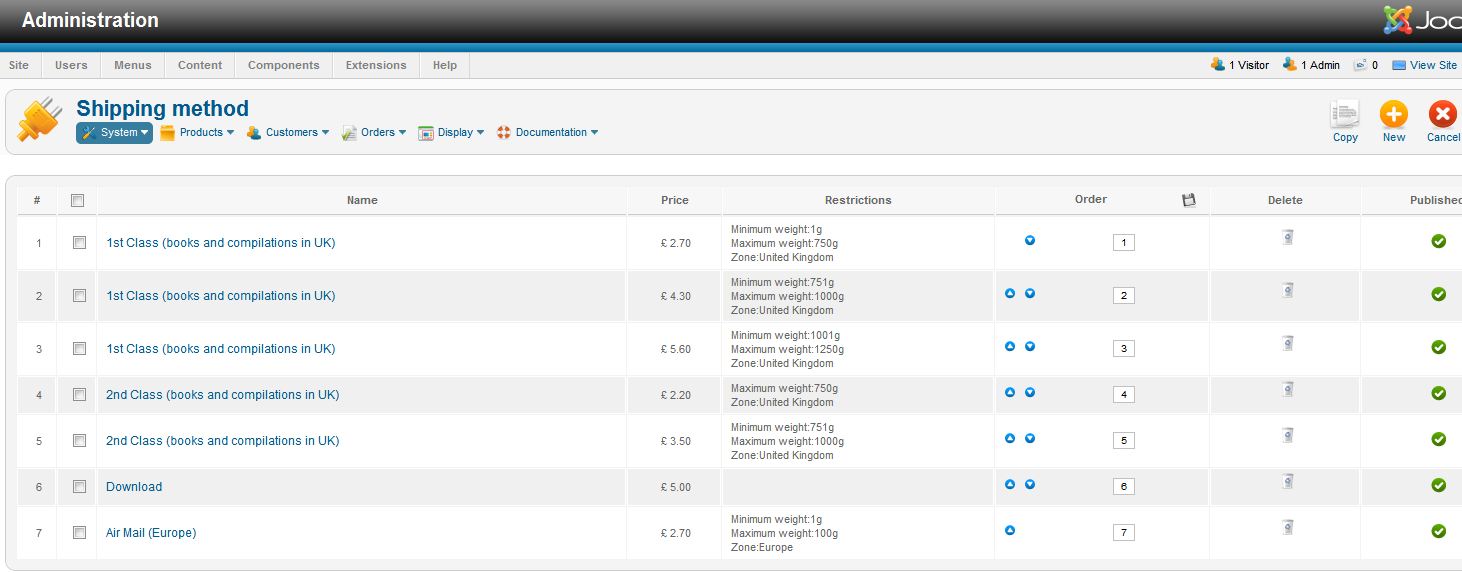This screenshot has height=573, width=1462.
Task: Check the £3.50 2nd Class row checkbox
Action: point(79,441)
